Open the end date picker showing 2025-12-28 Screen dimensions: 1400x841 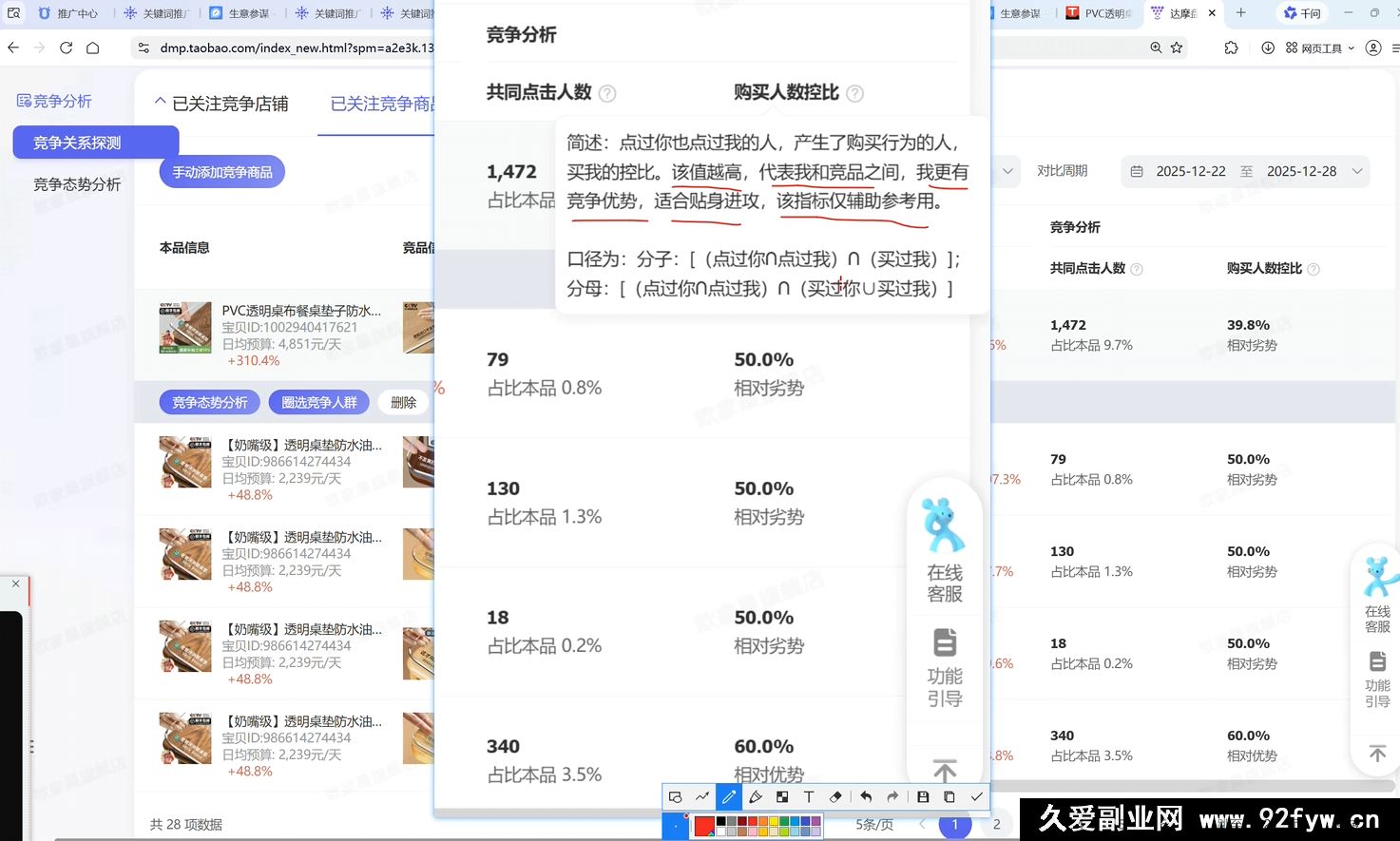click(1302, 171)
